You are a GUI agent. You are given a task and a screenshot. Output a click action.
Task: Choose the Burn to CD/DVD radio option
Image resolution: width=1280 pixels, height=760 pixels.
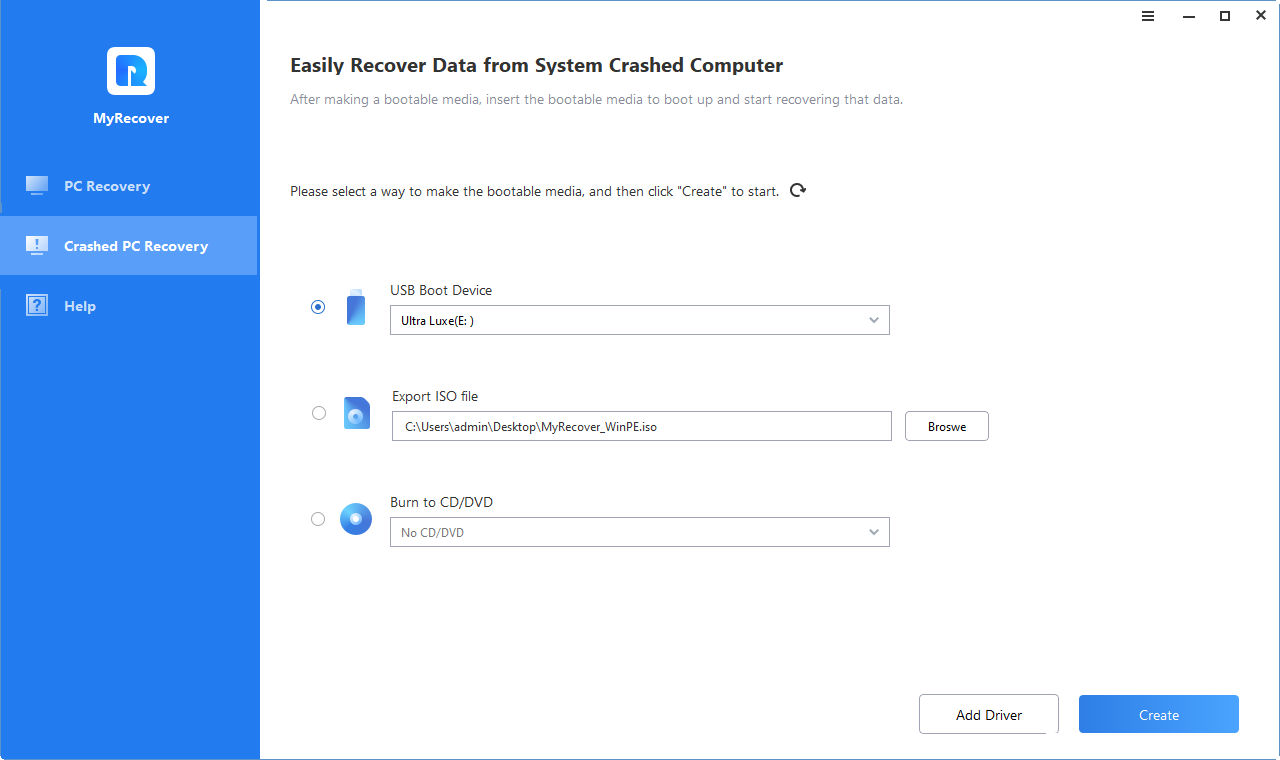pos(318,519)
